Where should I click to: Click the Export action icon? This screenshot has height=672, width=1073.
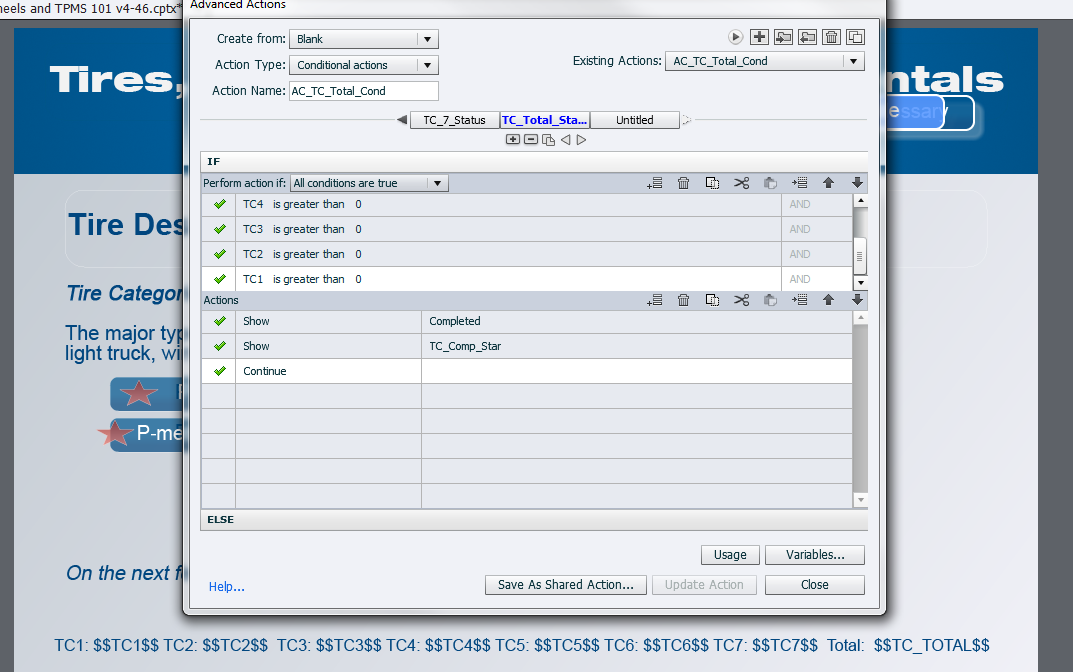807,37
